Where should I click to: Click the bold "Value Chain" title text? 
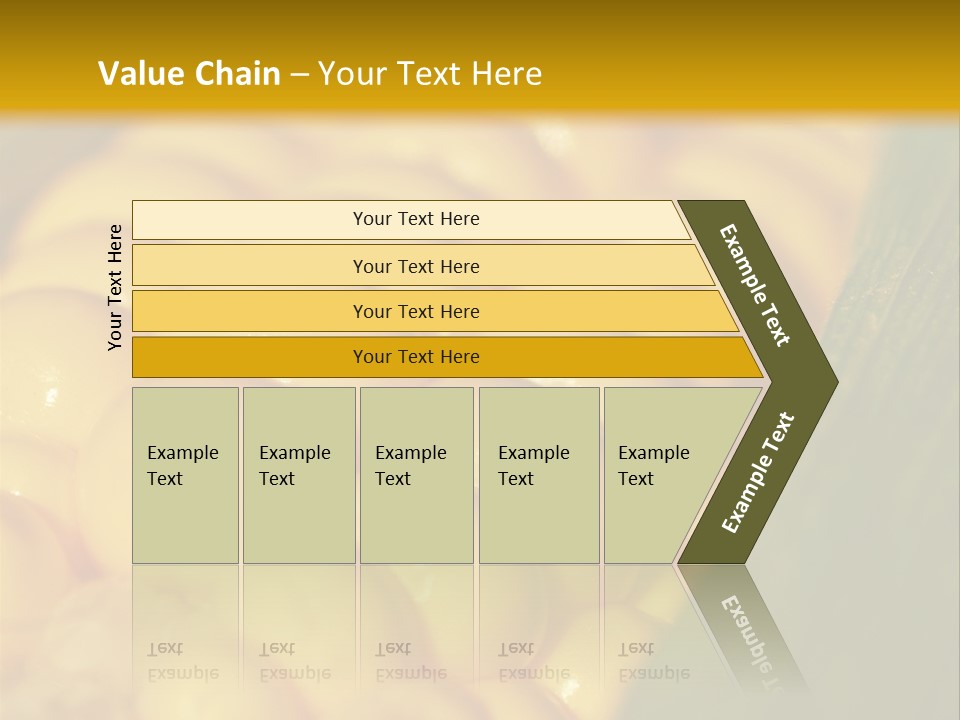pos(189,74)
